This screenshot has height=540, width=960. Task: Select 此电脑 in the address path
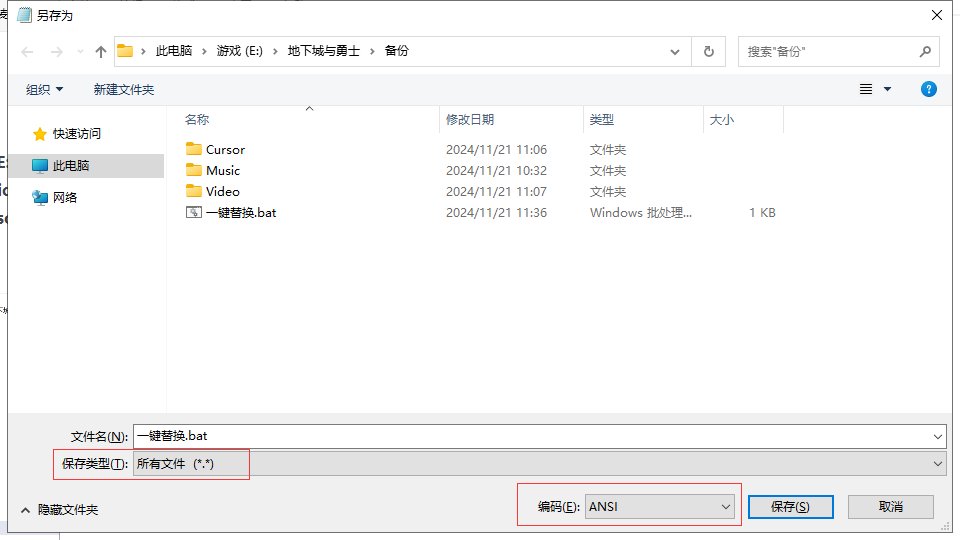point(174,51)
